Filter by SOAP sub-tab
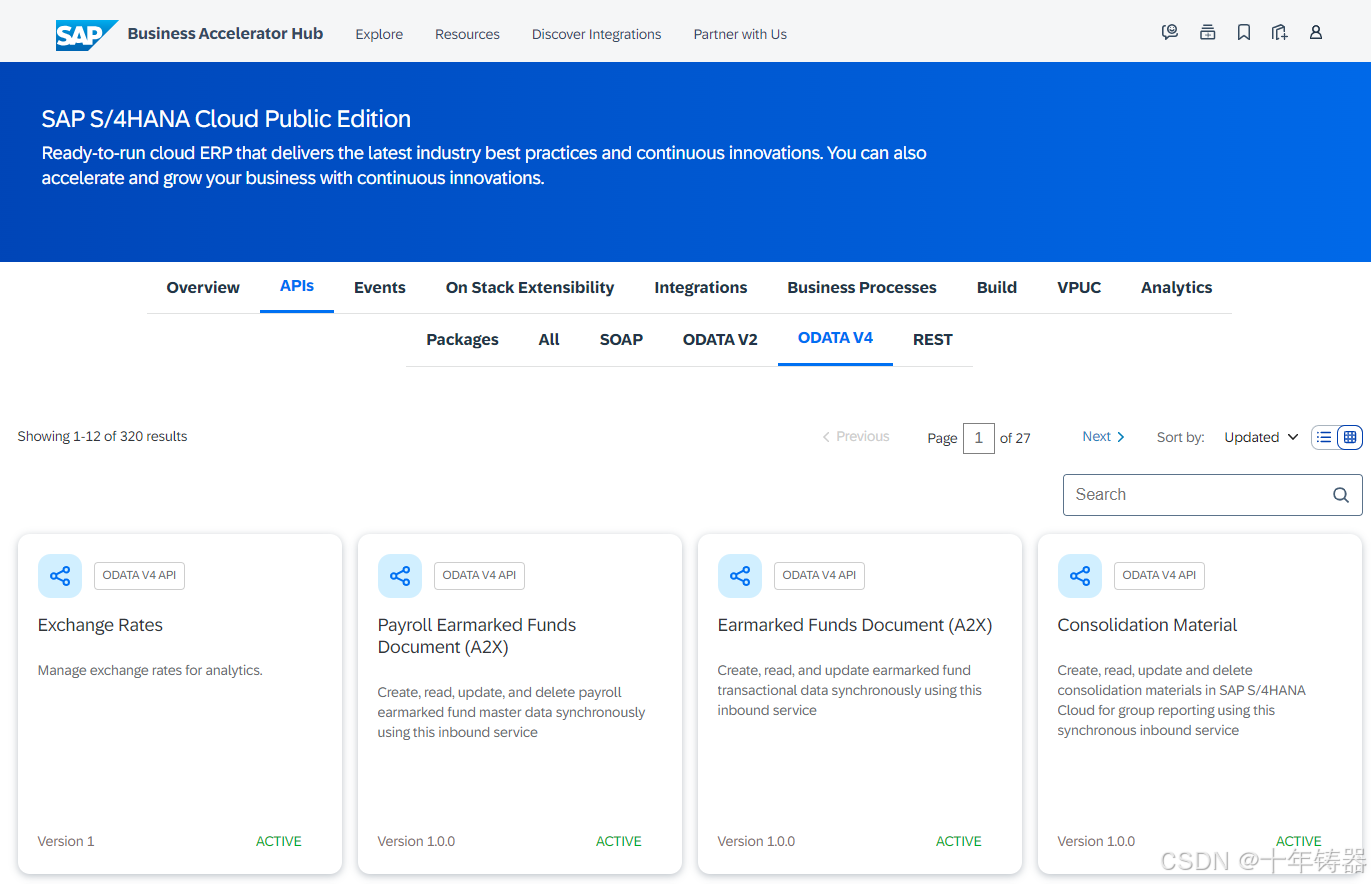 pos(621,339)
